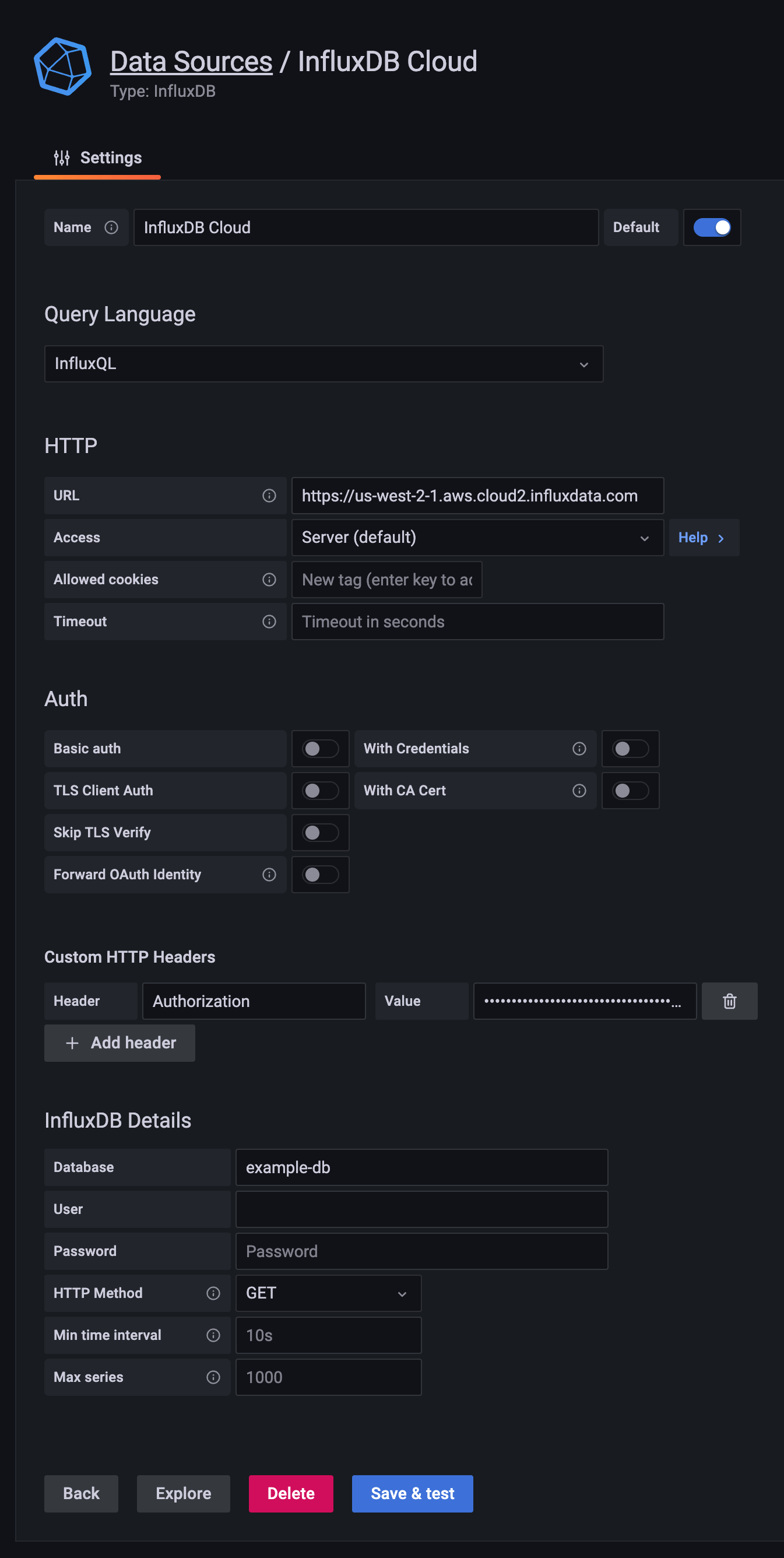The height and width of the screenshot is (1558, 784).
Task: Click the 'Access' label
Action: click(x=77, y=538)
